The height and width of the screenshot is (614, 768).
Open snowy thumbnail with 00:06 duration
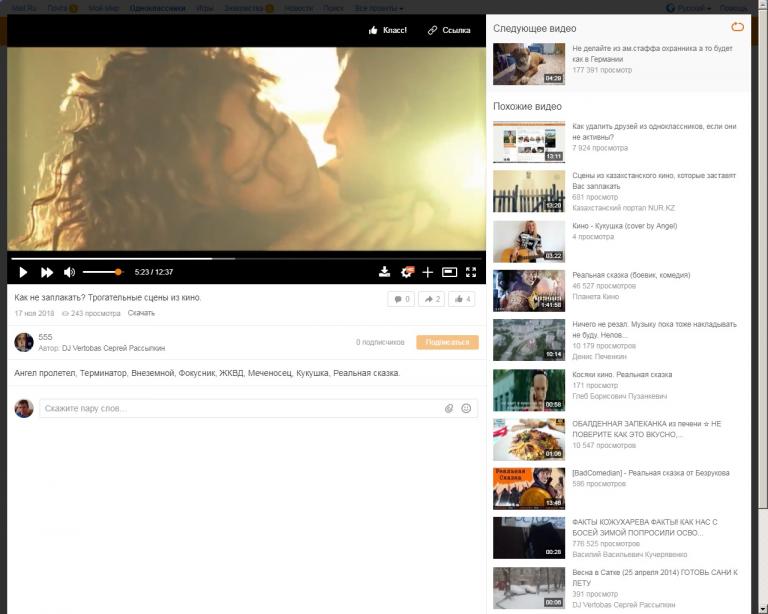tap(529, 588)
